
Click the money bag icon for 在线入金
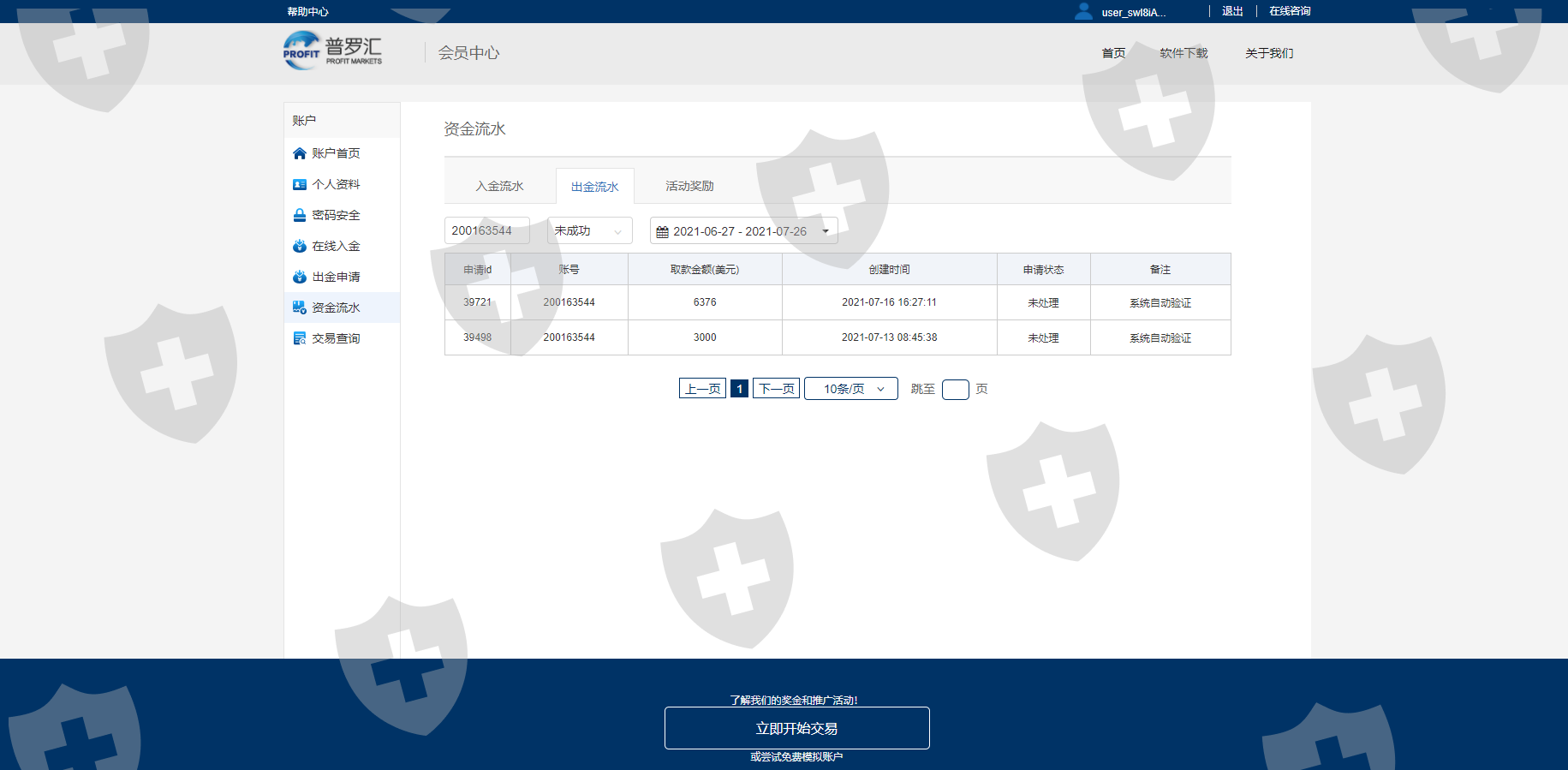tap(299, 246)
